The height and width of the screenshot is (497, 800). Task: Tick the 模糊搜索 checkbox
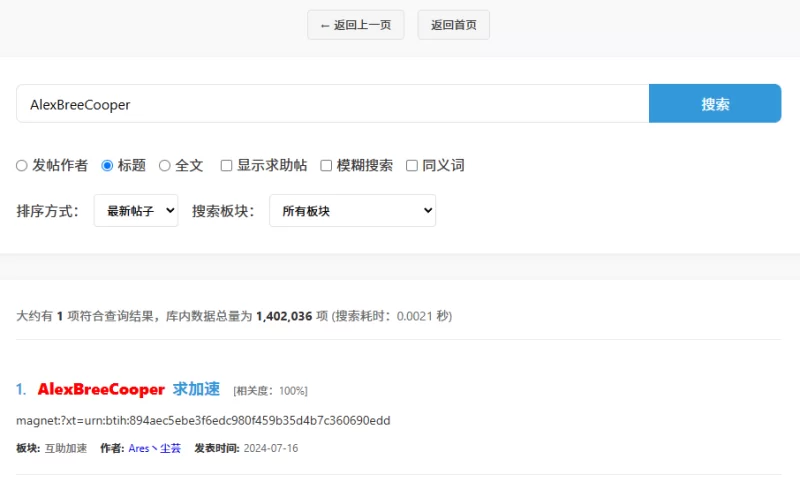click(x=326, y=166)
